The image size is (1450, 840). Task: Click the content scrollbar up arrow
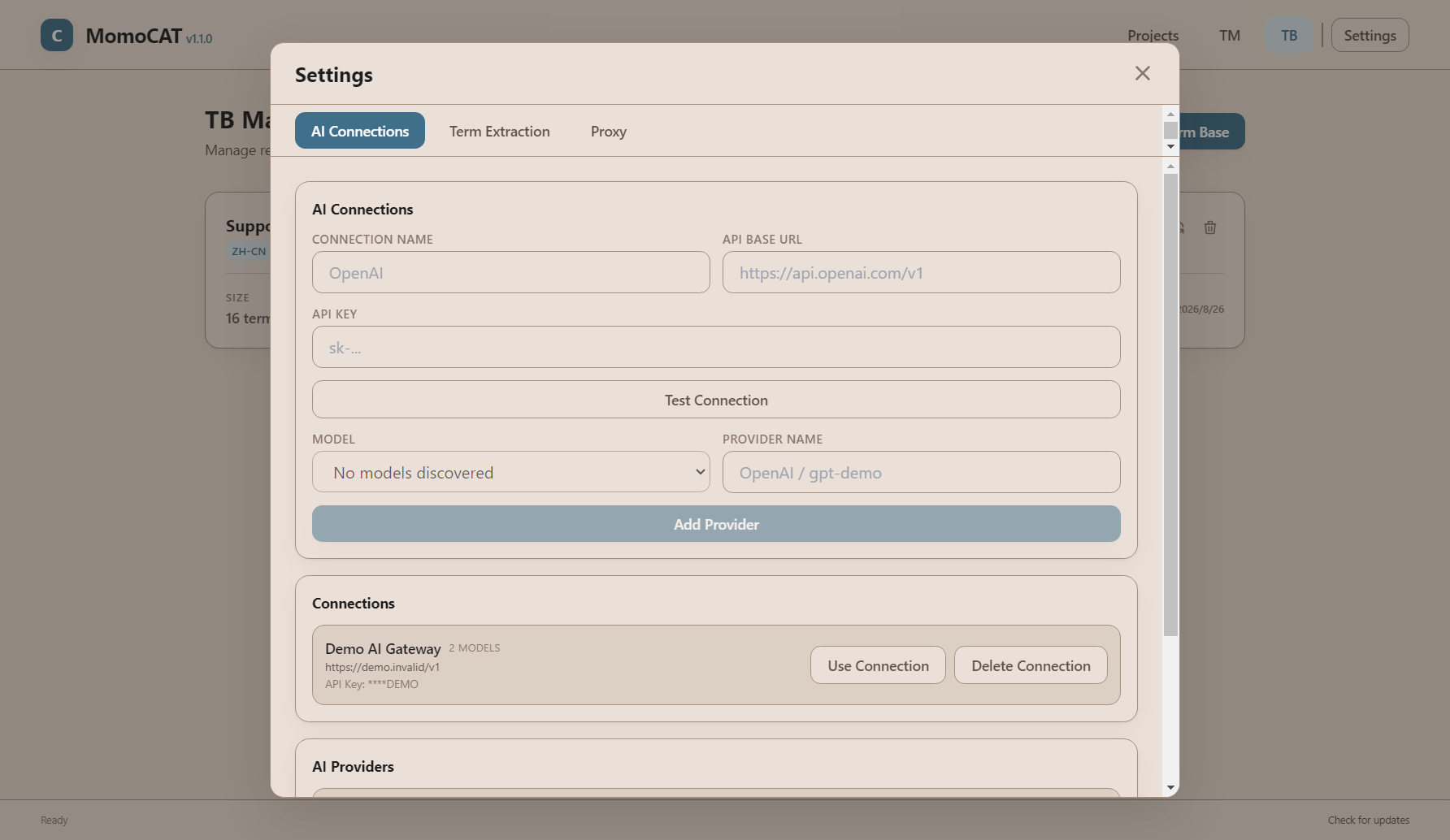tap(1170, 167)
